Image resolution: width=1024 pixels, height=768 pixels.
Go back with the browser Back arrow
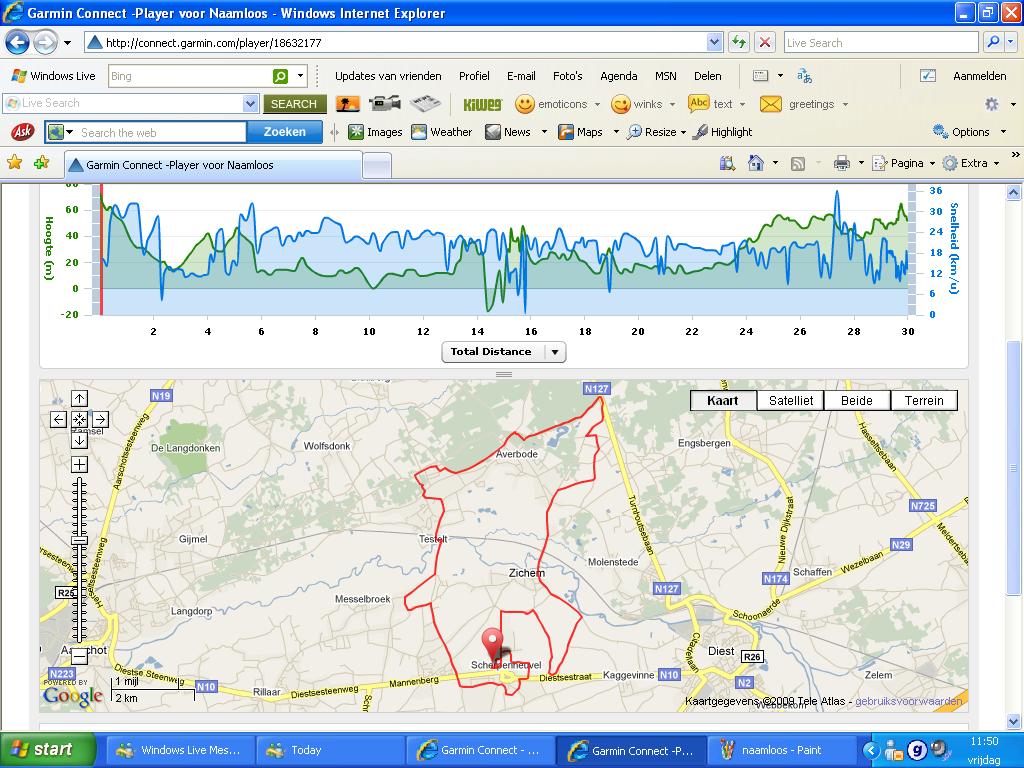tap(18, 43)
